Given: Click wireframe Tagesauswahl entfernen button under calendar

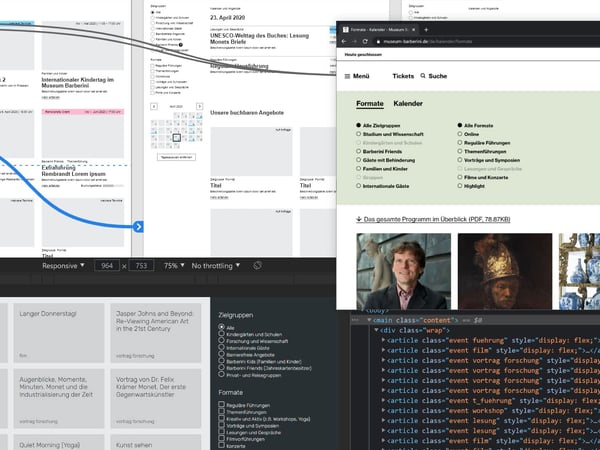Looking at the screenshot, I should 176,157.
